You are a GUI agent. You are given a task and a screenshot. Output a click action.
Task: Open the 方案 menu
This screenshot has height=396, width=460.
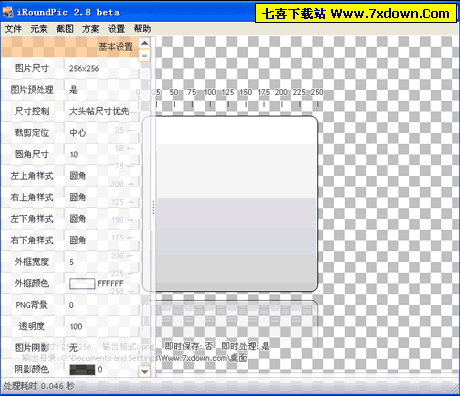[91, 29]
